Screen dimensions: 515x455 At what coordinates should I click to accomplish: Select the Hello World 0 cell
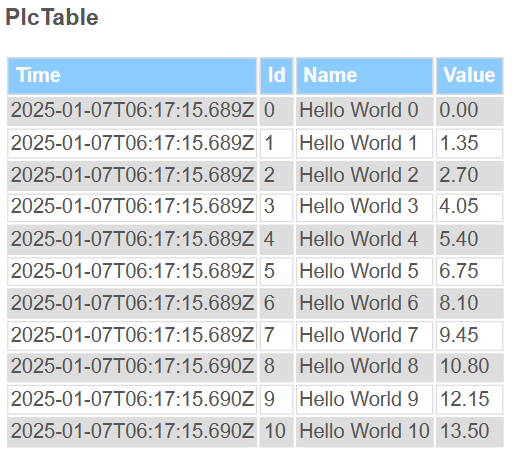point(364,111)
